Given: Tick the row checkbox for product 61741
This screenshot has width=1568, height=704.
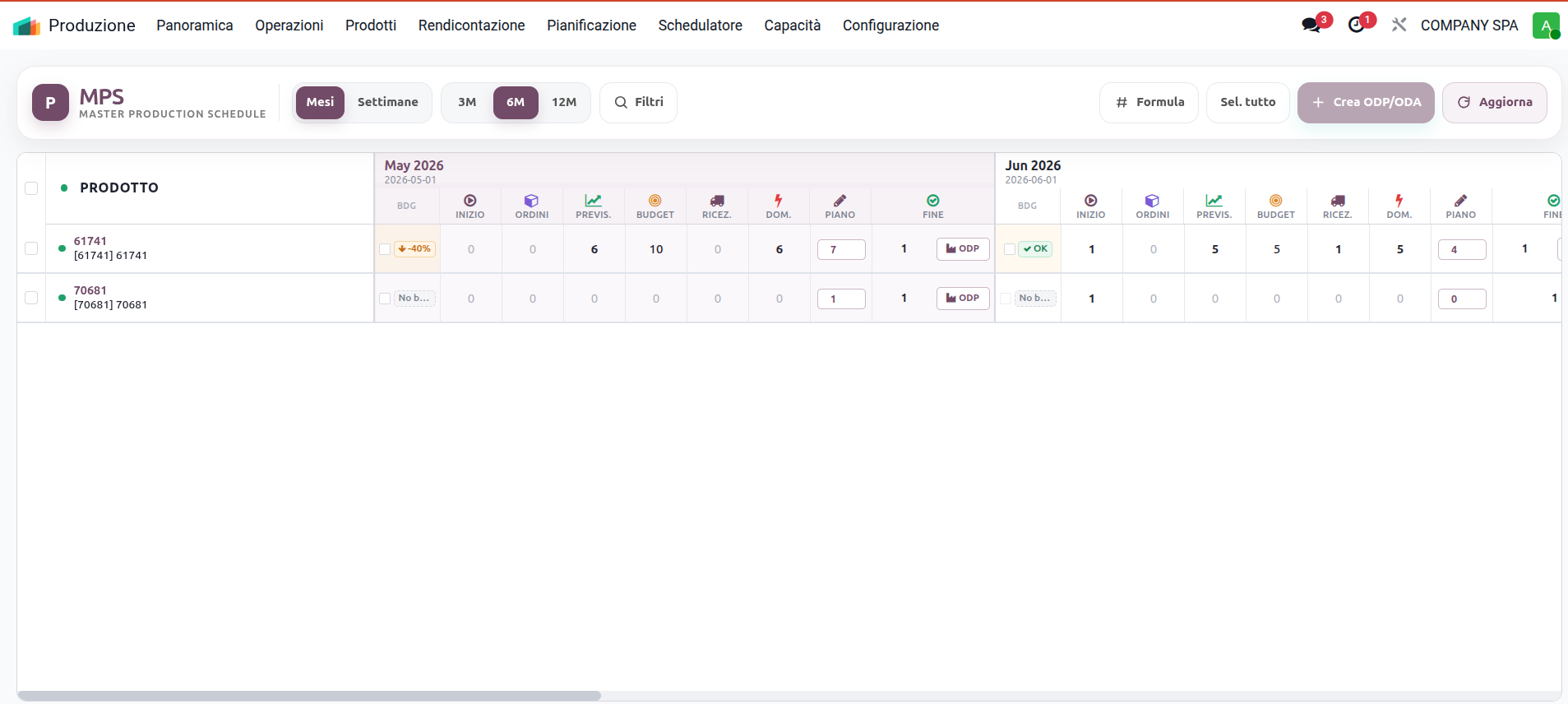Looking at the screenshot, I should (x=31, y=248).
